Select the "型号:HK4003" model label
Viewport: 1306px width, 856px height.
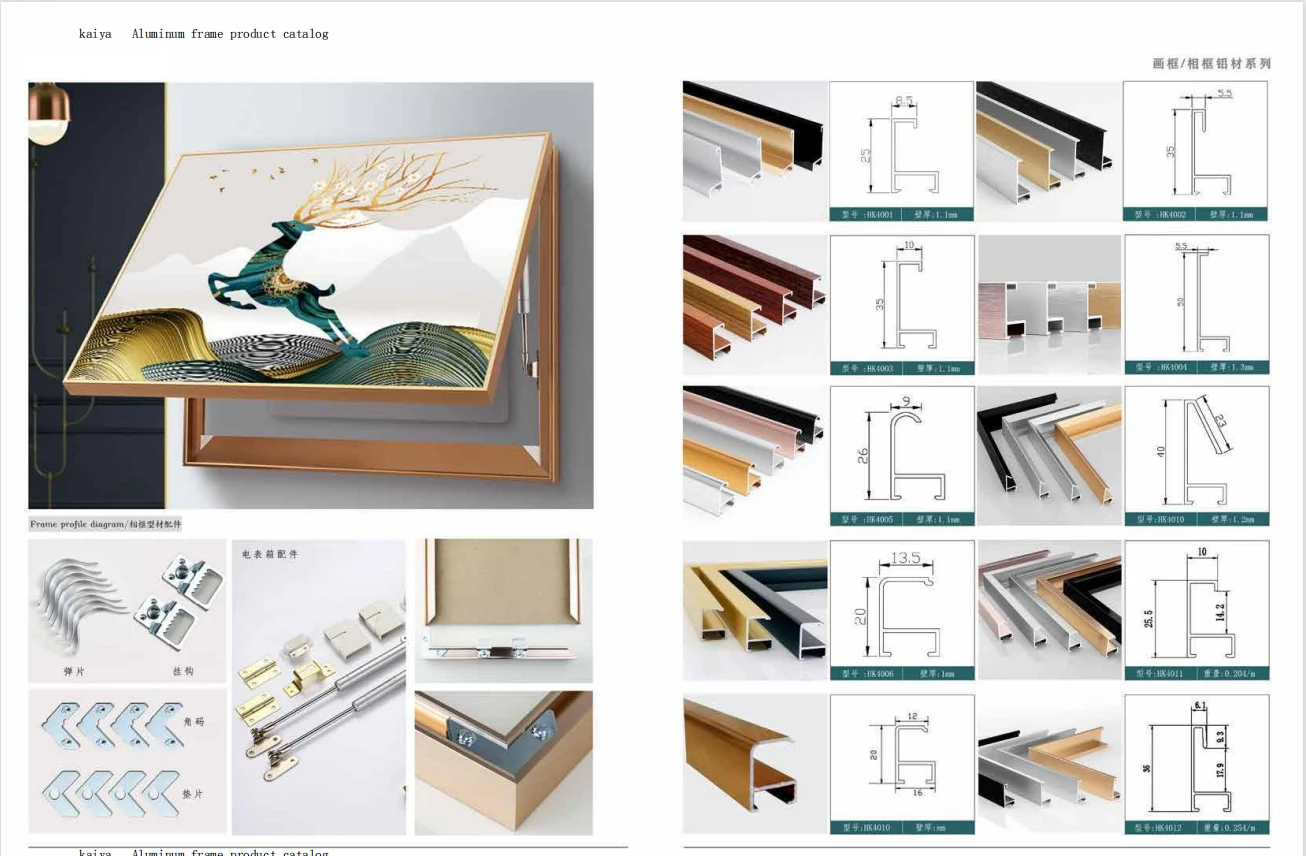[x=868, y=368]
